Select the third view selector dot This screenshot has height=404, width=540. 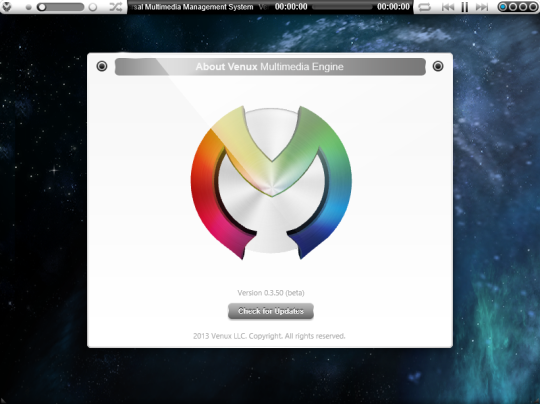[523, 7]
